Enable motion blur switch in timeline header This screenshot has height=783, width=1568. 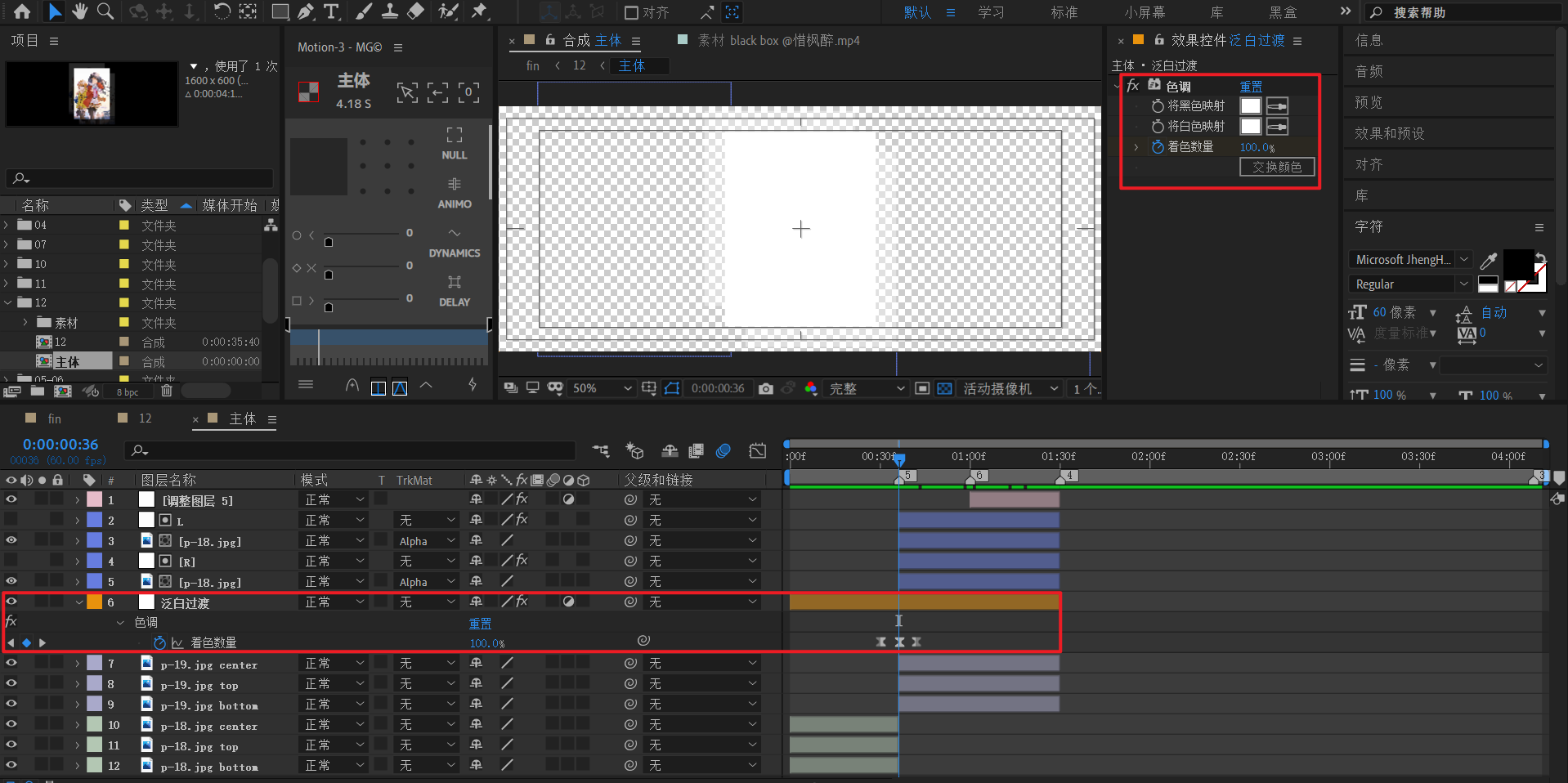click(x=723, y=450)
